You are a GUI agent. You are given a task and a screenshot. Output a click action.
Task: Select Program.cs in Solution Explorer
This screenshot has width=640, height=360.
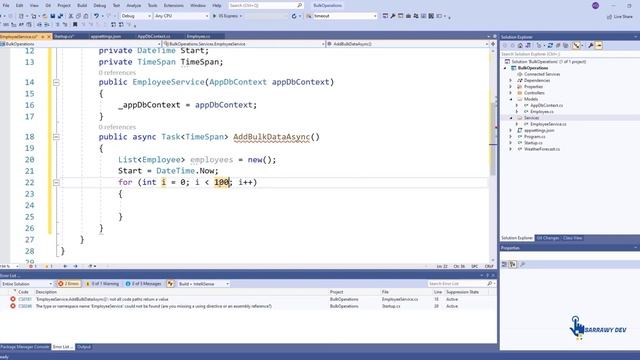(x=535, y=137)
